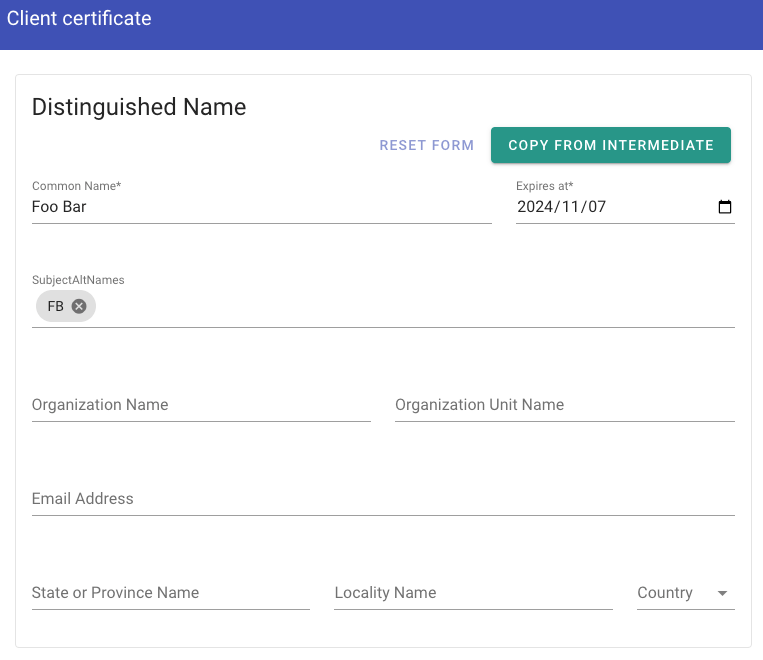Open the calendar picker icon for expiry date
Viewport: 763px width, 660px height.
point(725,207)
